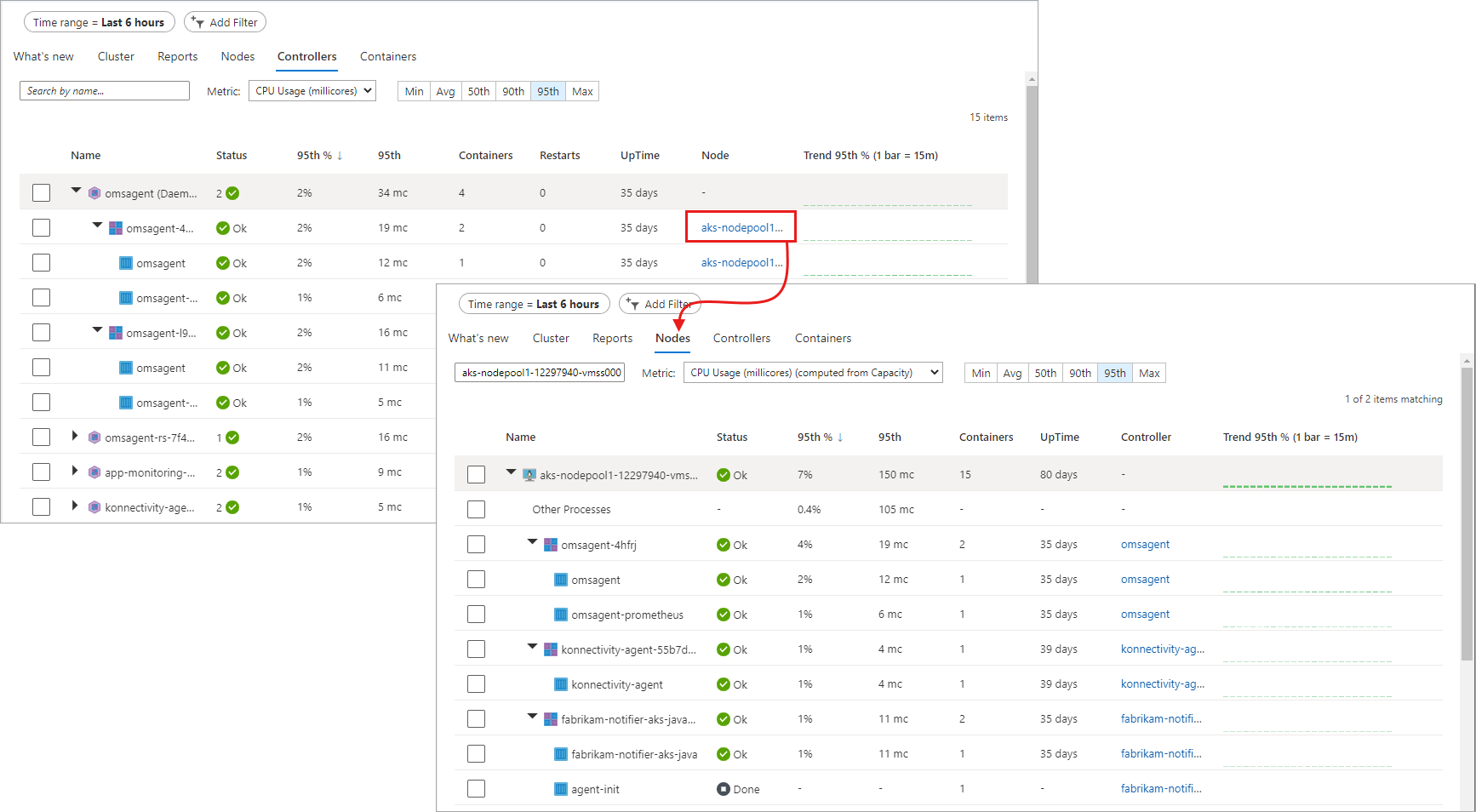This screenshot has width=1476, height=812.
Task: Switch to the Containers tab in top panel
Action: 387,57
